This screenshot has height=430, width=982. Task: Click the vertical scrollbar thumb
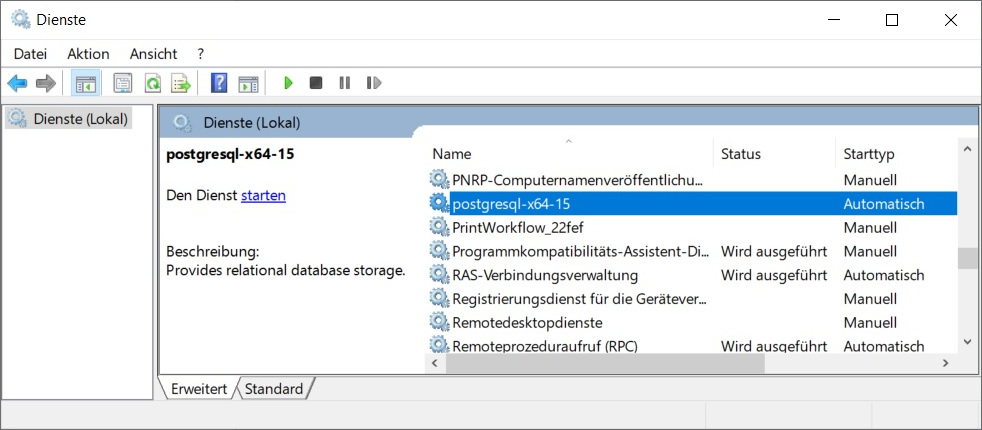[967, 259]
